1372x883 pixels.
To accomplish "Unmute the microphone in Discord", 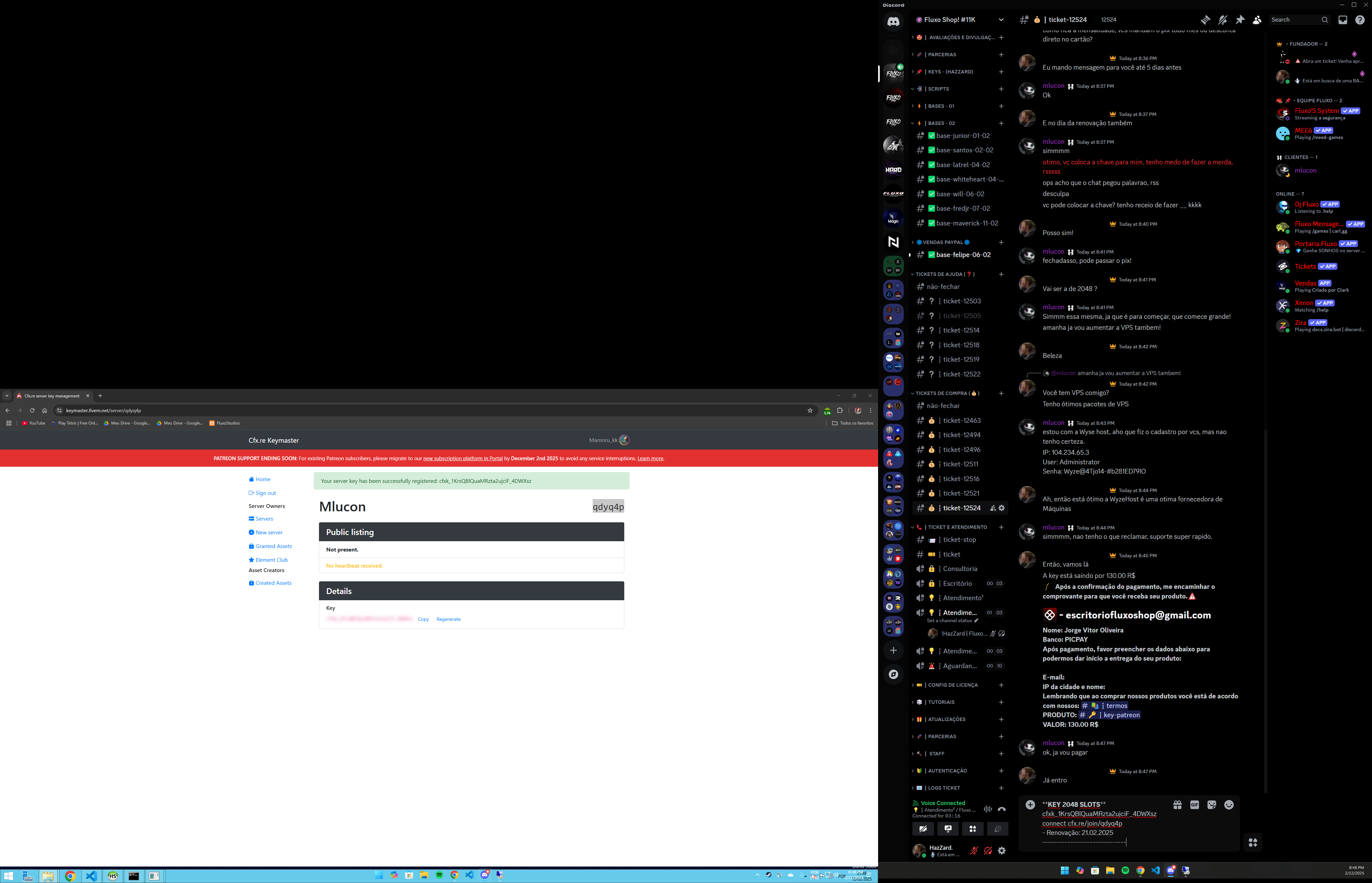I will [974, 851].
